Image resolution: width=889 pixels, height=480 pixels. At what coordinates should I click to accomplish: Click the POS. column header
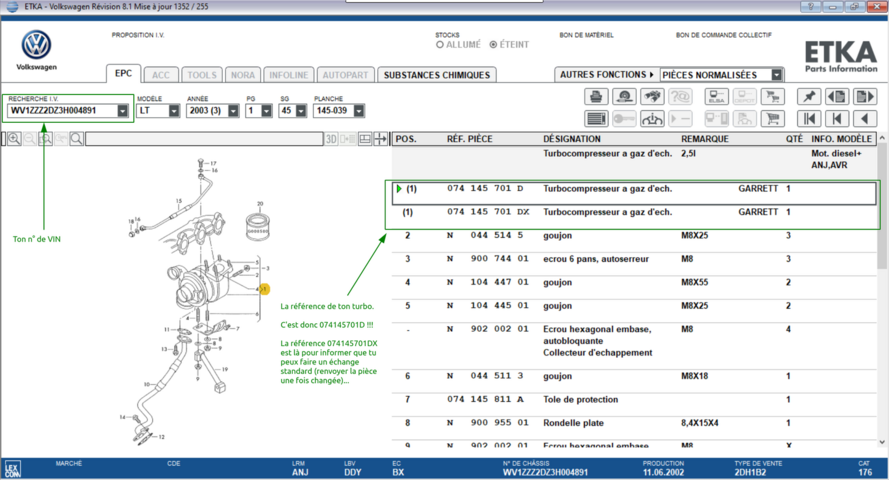[406, 139]
